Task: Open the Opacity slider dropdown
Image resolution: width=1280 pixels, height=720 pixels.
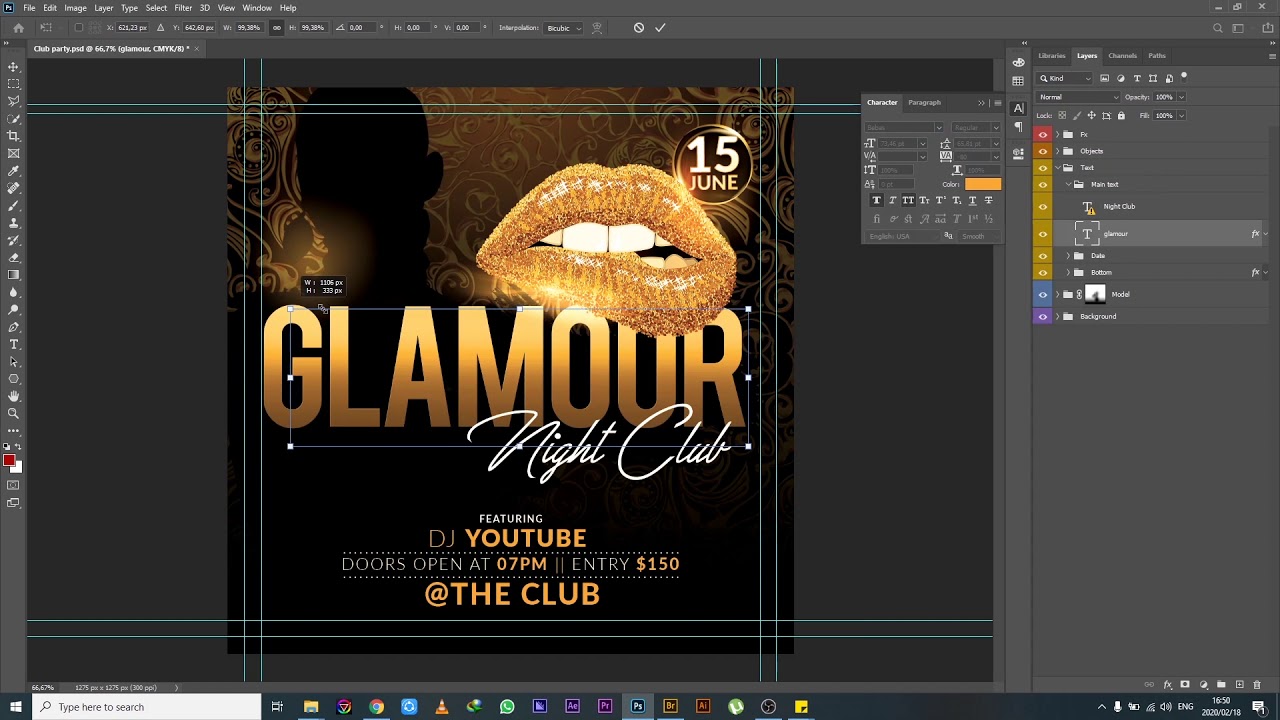Action: pyautogui.click(x=1181, y=97)
